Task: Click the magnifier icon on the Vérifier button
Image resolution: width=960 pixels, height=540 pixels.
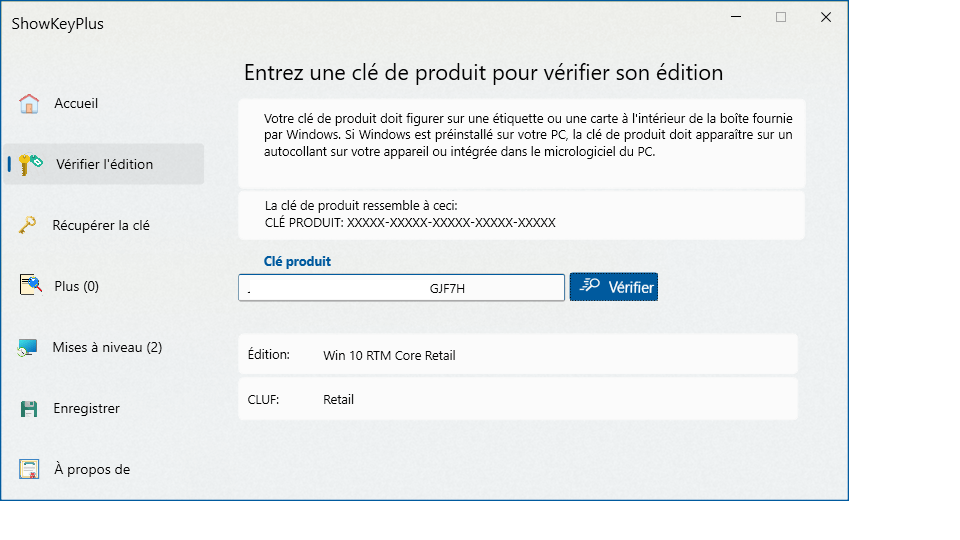Action: [x=590, y=285]
